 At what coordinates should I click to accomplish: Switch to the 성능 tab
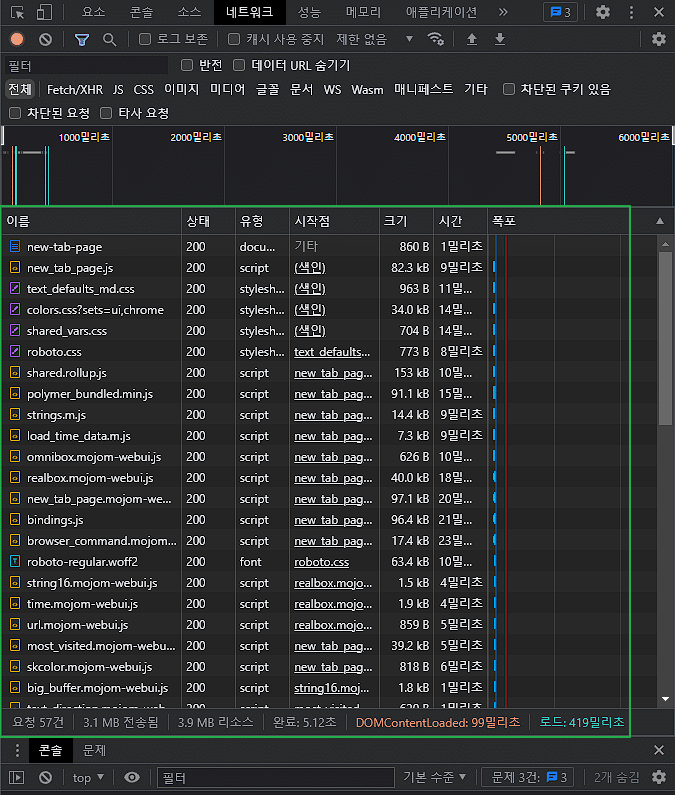(309, 12)
